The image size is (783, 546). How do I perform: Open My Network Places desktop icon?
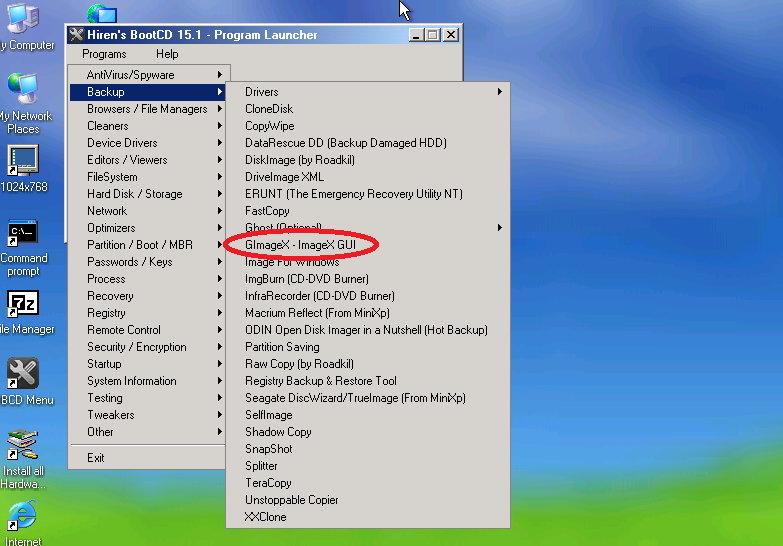pos(23,89)
